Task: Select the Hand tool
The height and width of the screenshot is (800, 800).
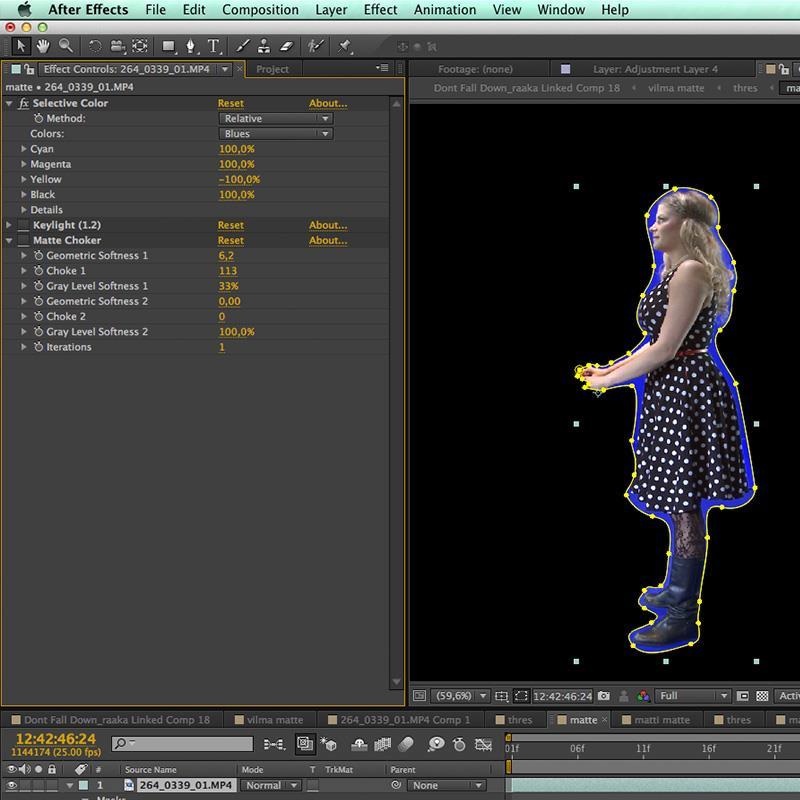Action: [43, 46]
